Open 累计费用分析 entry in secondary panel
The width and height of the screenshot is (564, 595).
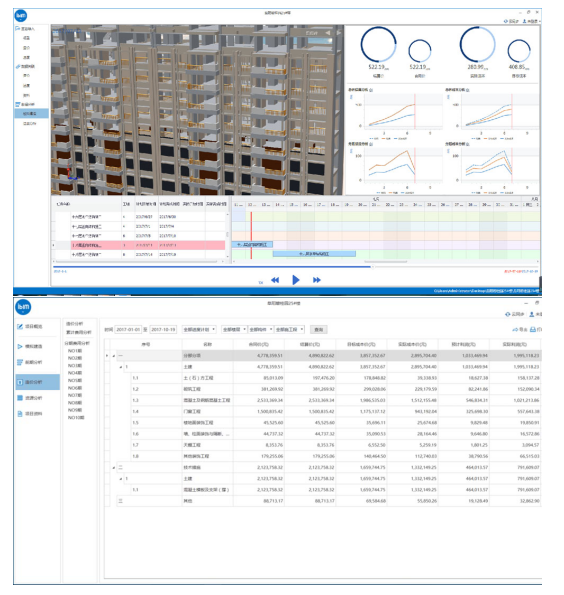click(79, 332)
